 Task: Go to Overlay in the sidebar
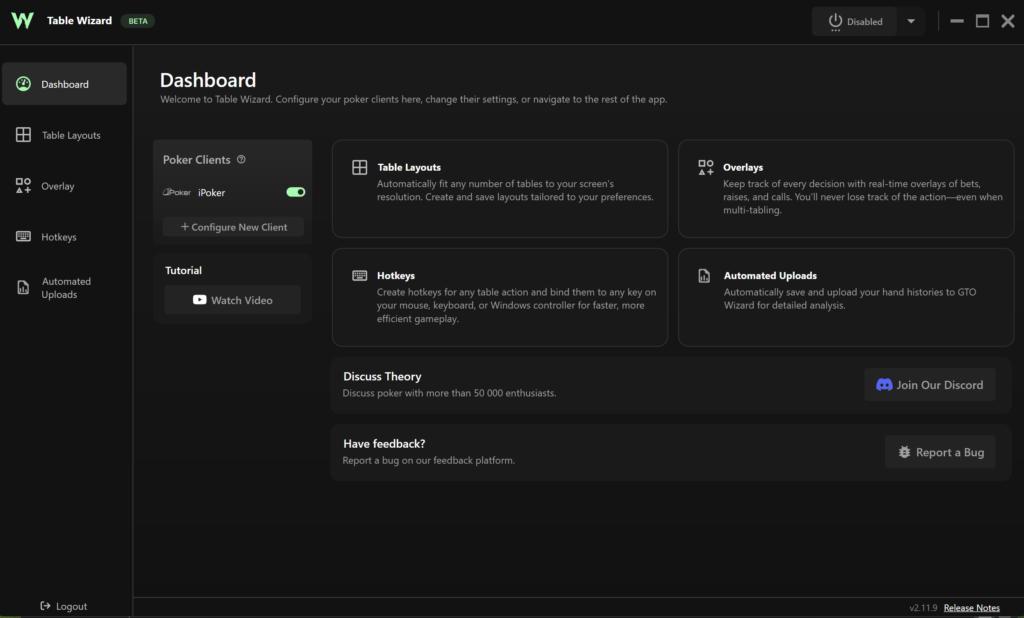(x=64, y=186)
